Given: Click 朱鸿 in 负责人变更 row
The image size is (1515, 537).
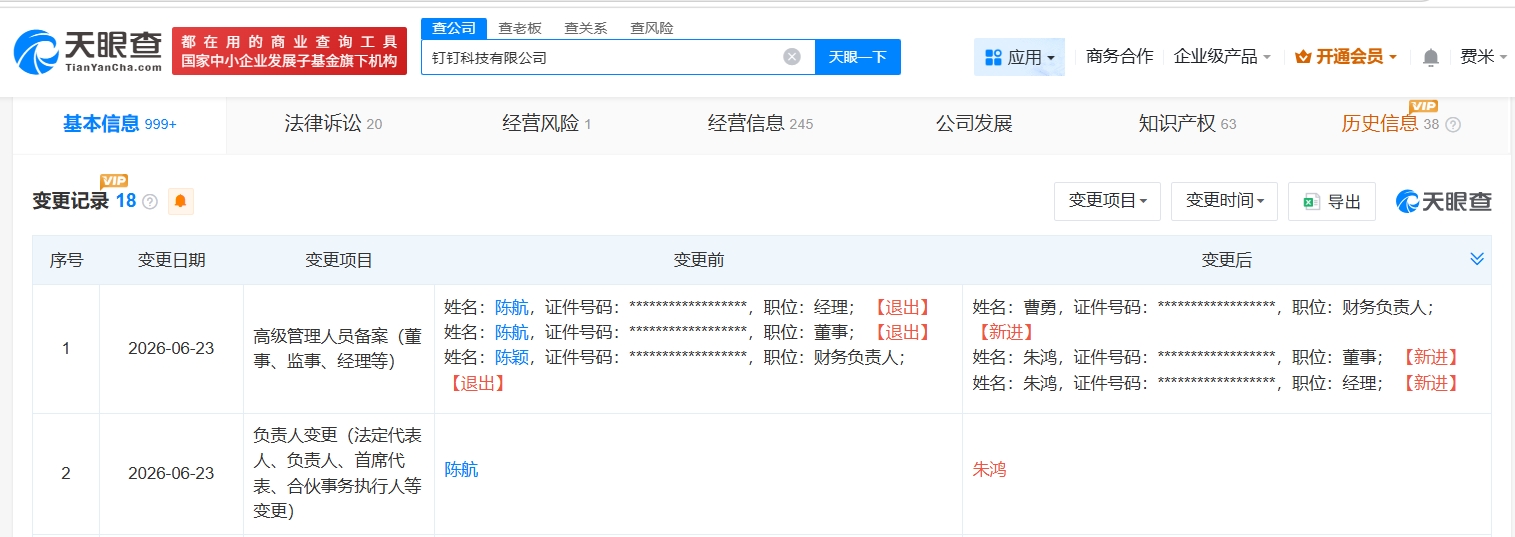Looking at the screenshot, I should (x=989, y=469).
